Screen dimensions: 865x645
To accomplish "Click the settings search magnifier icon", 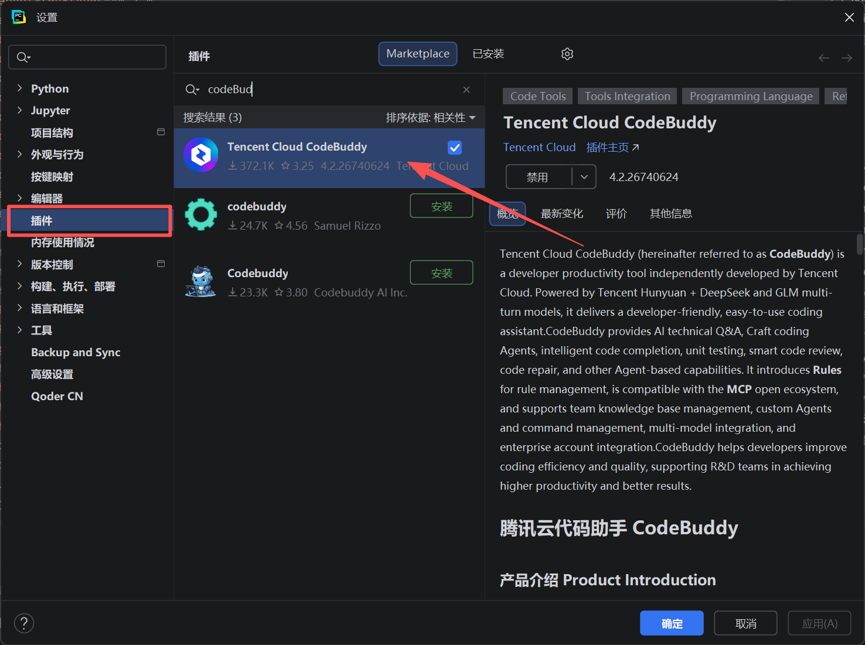I will [x=23, y=57].
